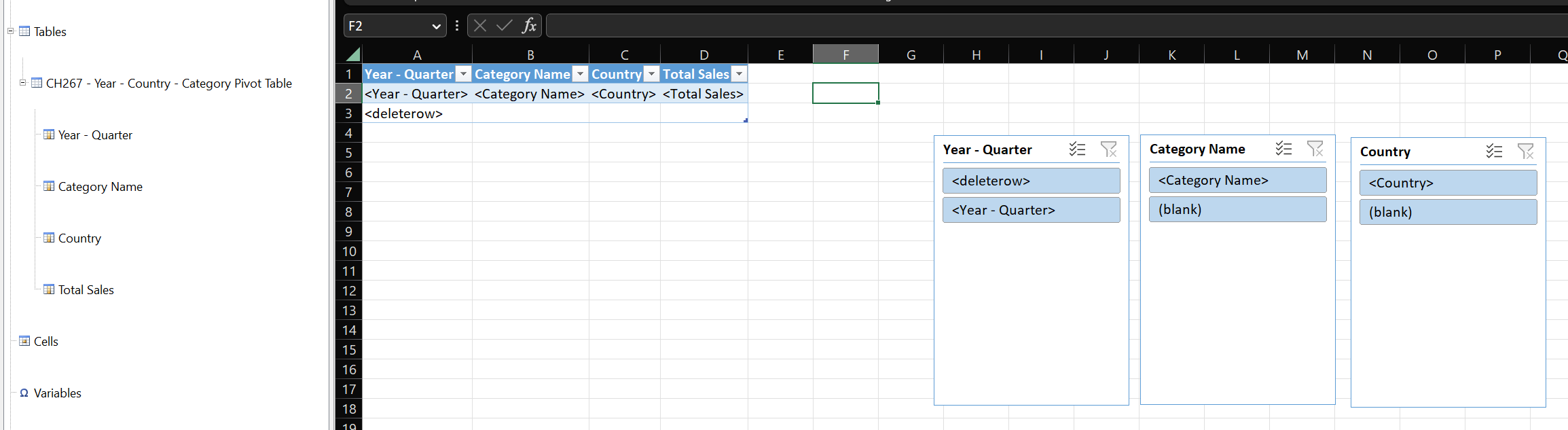
Task: Open Category Name column filter dropdown
Action: pos(581,74)
